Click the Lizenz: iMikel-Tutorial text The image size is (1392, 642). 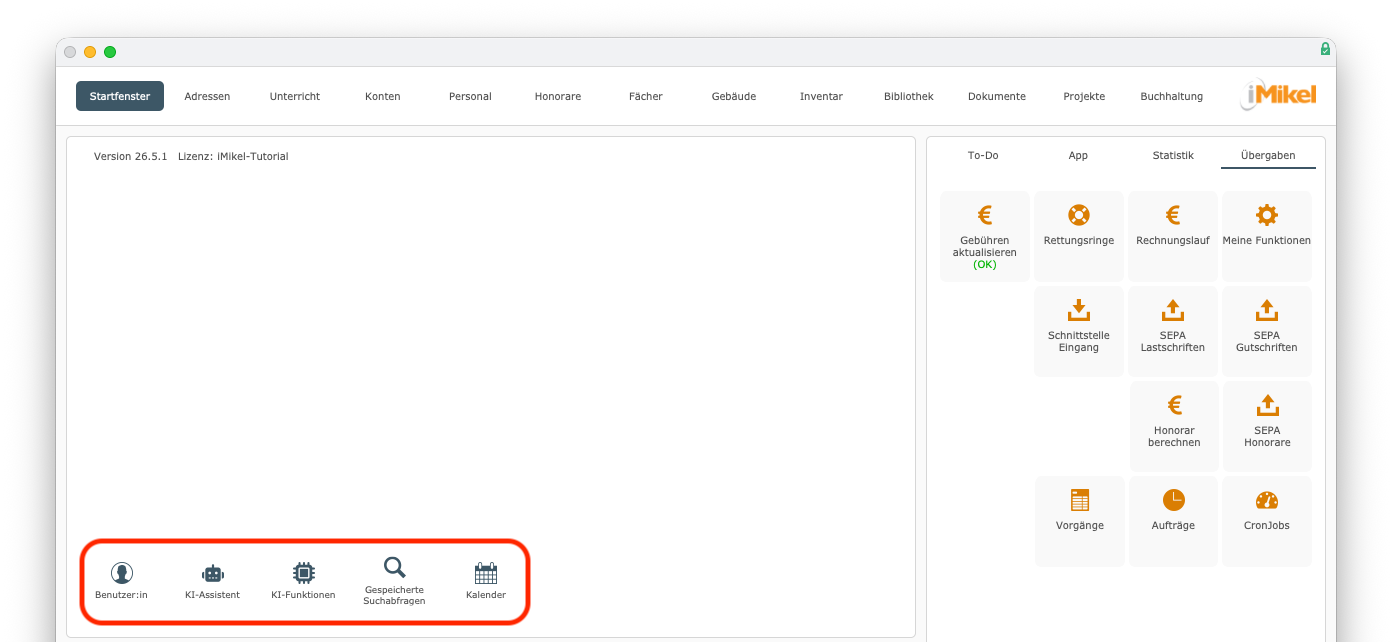click(233, 156)
